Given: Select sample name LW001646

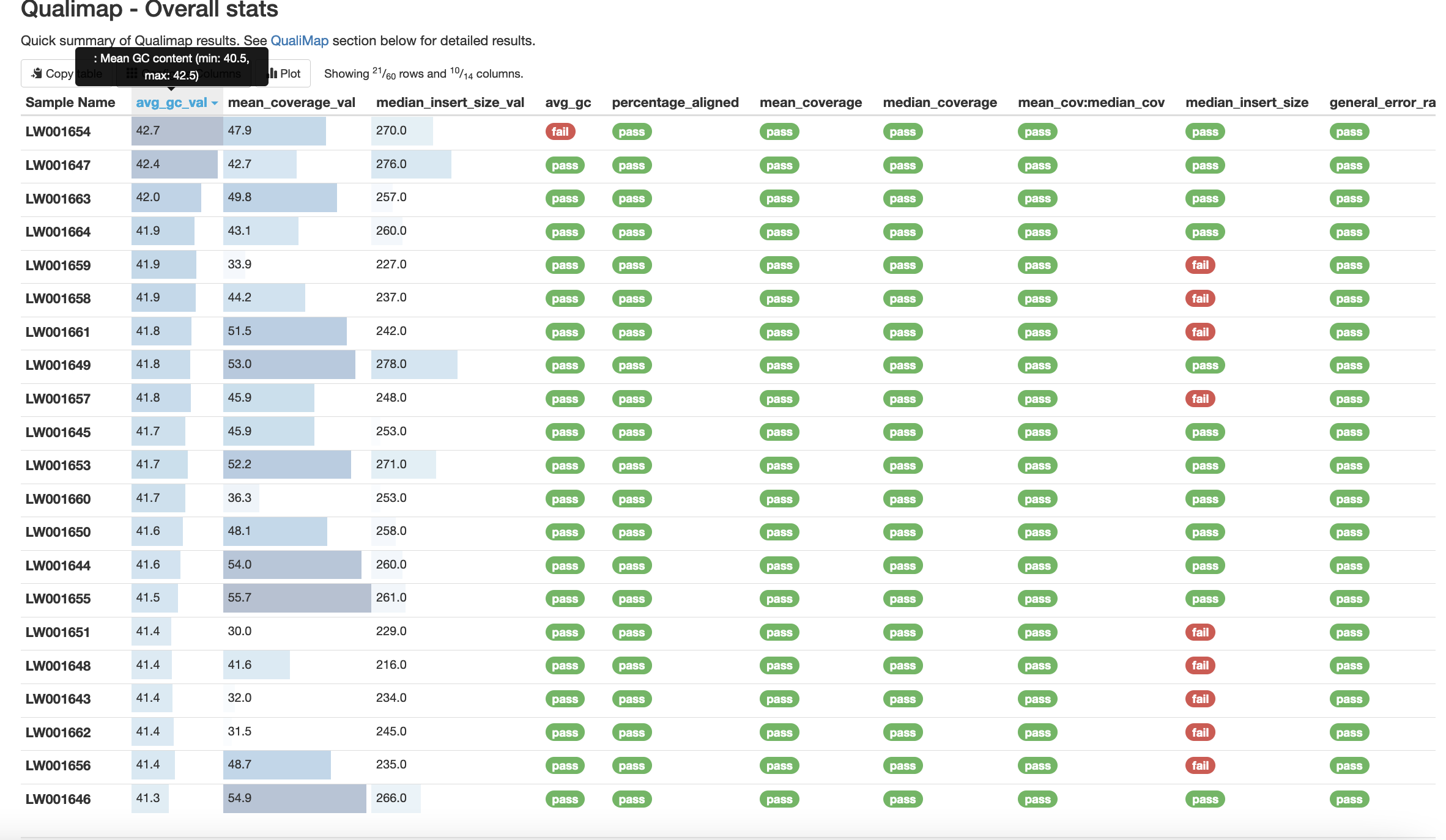Looking at the screenshot, I should 58,799.
